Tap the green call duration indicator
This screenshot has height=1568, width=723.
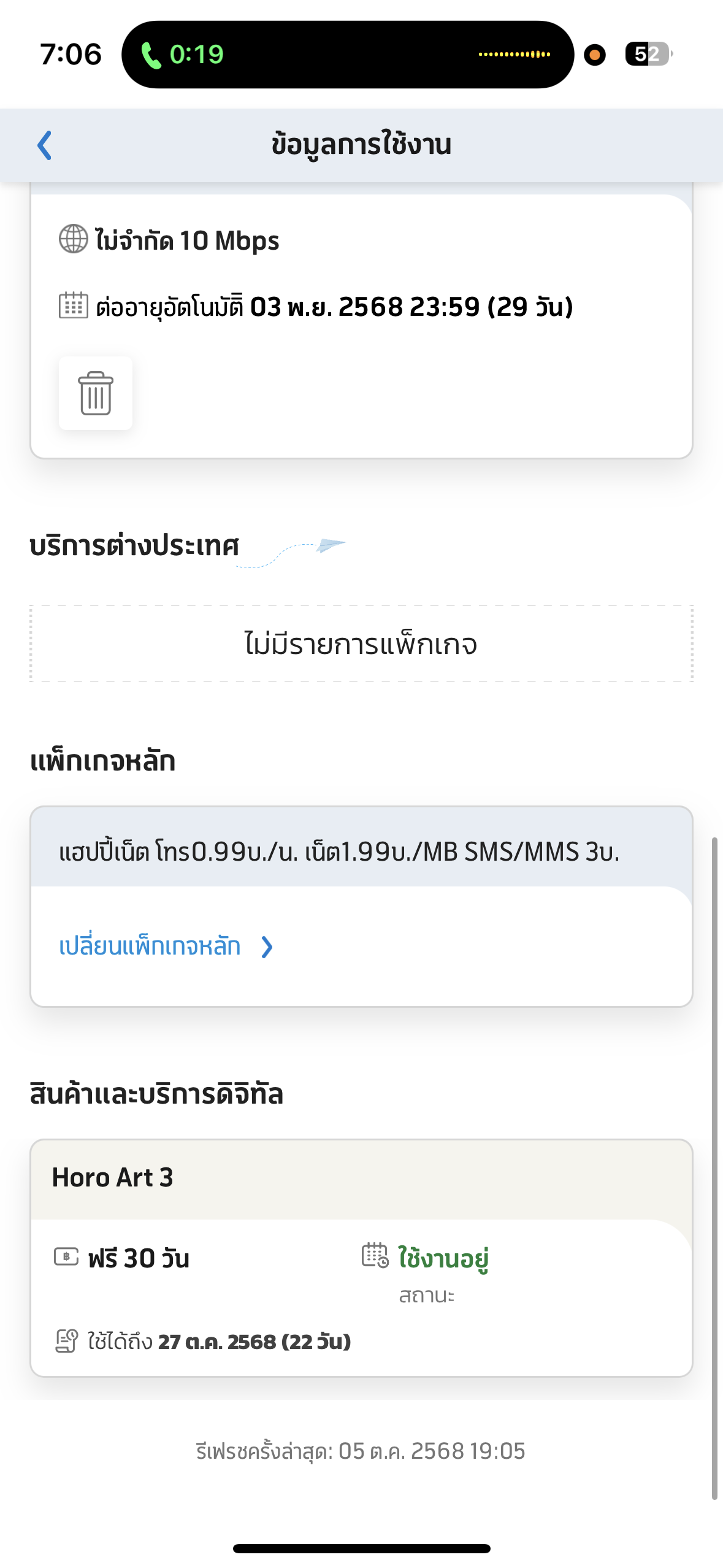tap(183, 55)
